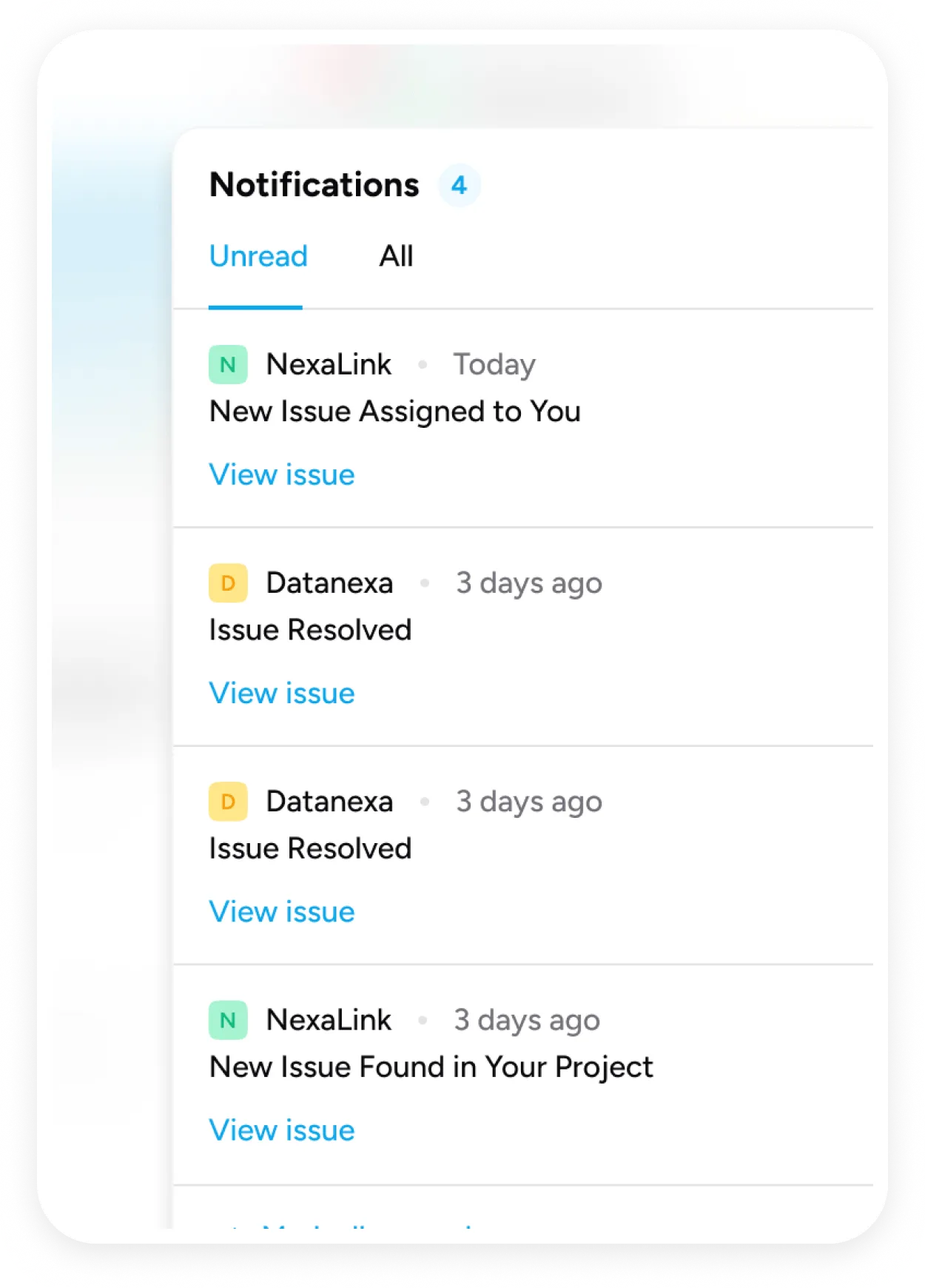Click the second 'Issue Resolved' notification title
Screen dimensions: 925x1288
310,848
